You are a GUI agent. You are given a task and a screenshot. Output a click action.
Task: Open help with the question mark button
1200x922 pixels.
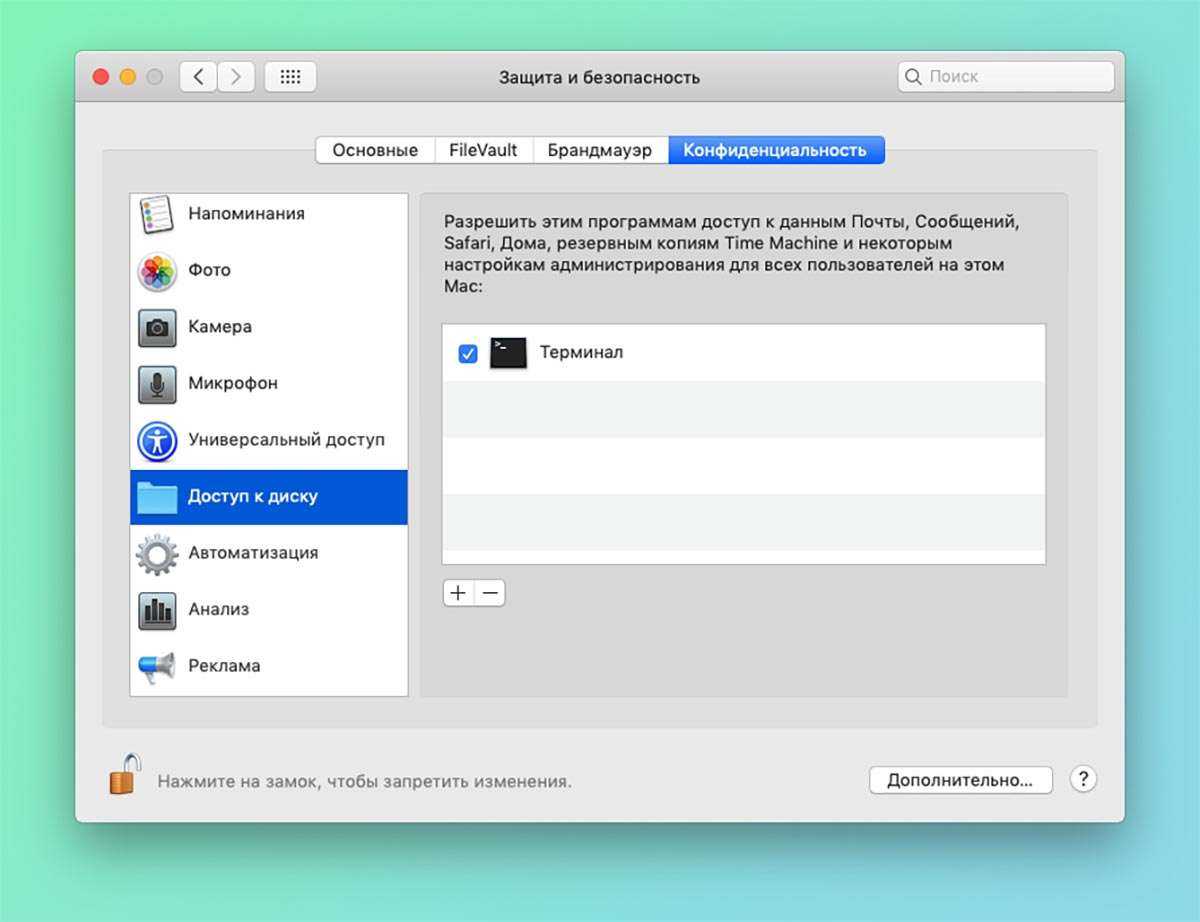(x=1083, y=780)
